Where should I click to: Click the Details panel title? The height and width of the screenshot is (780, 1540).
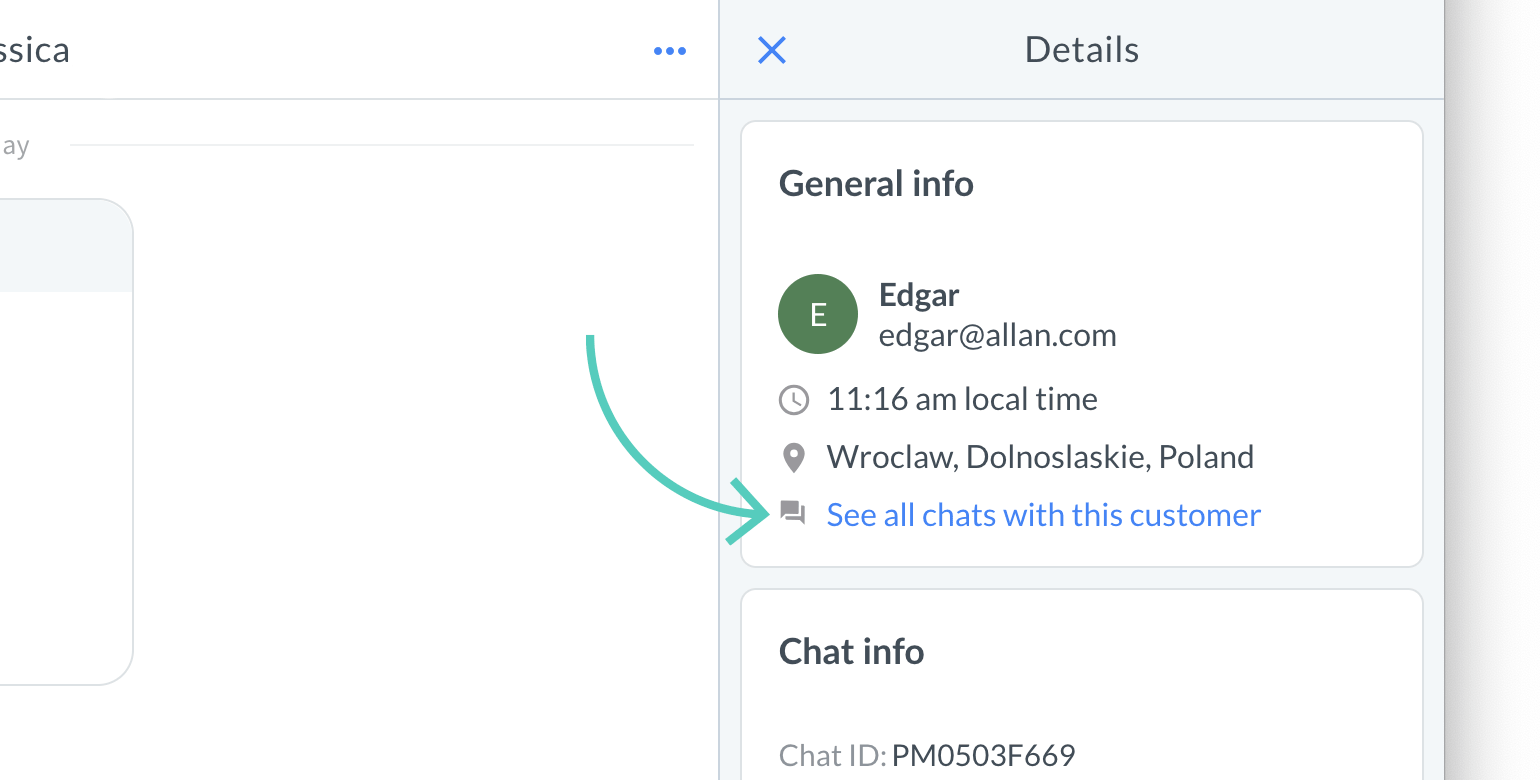1081,50
